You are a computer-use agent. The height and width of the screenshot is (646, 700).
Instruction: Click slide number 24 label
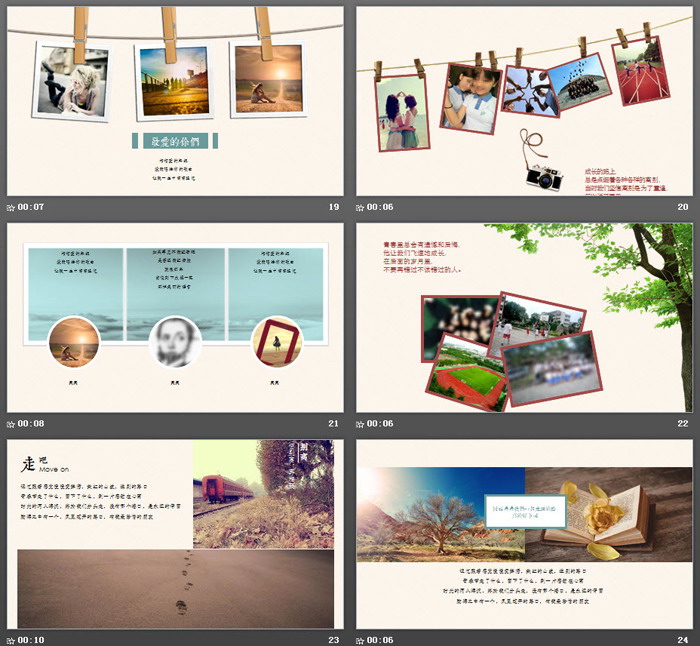coord(683,640)
